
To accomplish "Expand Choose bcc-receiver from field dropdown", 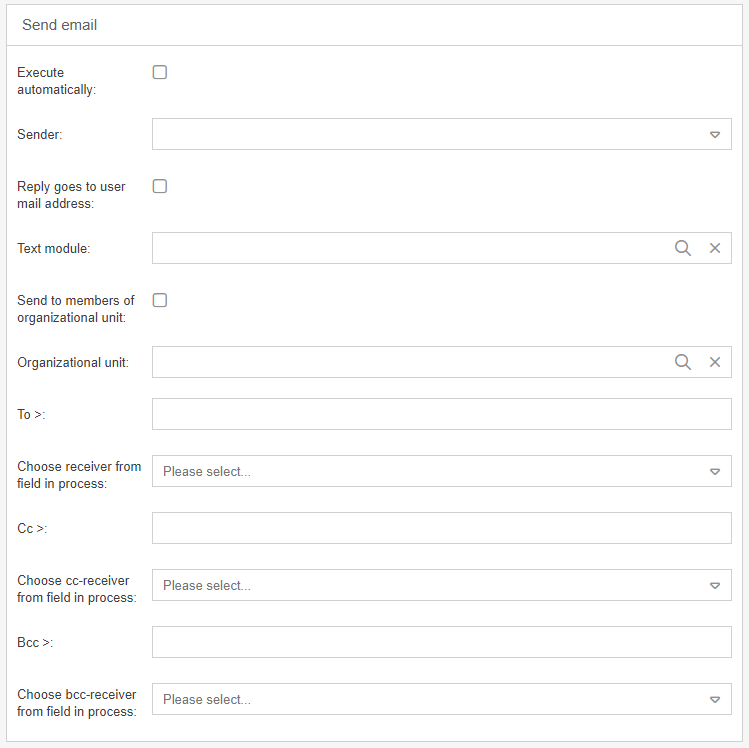I will 715,699.
